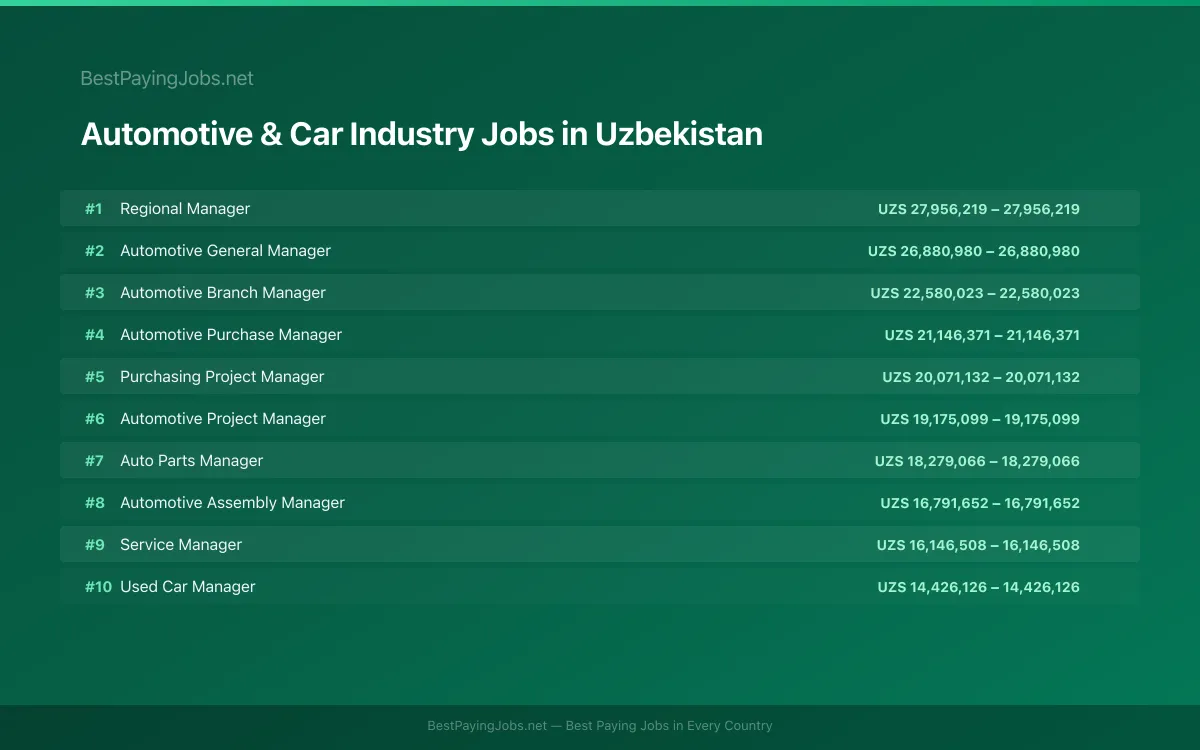The width and height of the screenshot is (1200, 750).
Task: Click salary UZS 16,791,652 – 16,791,652
Action: pos(980,503)
